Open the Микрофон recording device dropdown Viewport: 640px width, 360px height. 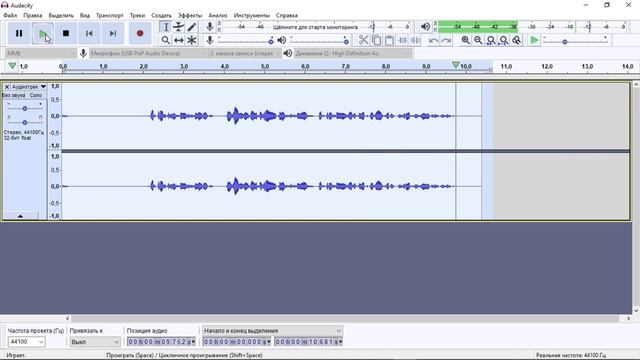pyautogui.click(x=148, y=53)
